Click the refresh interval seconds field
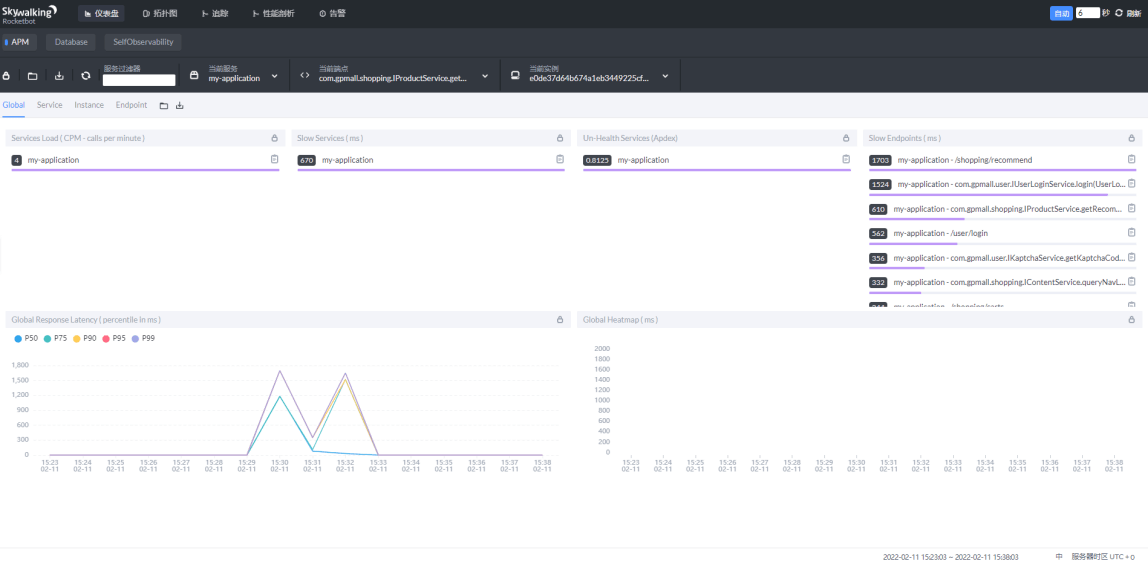 pos(1087,13)
